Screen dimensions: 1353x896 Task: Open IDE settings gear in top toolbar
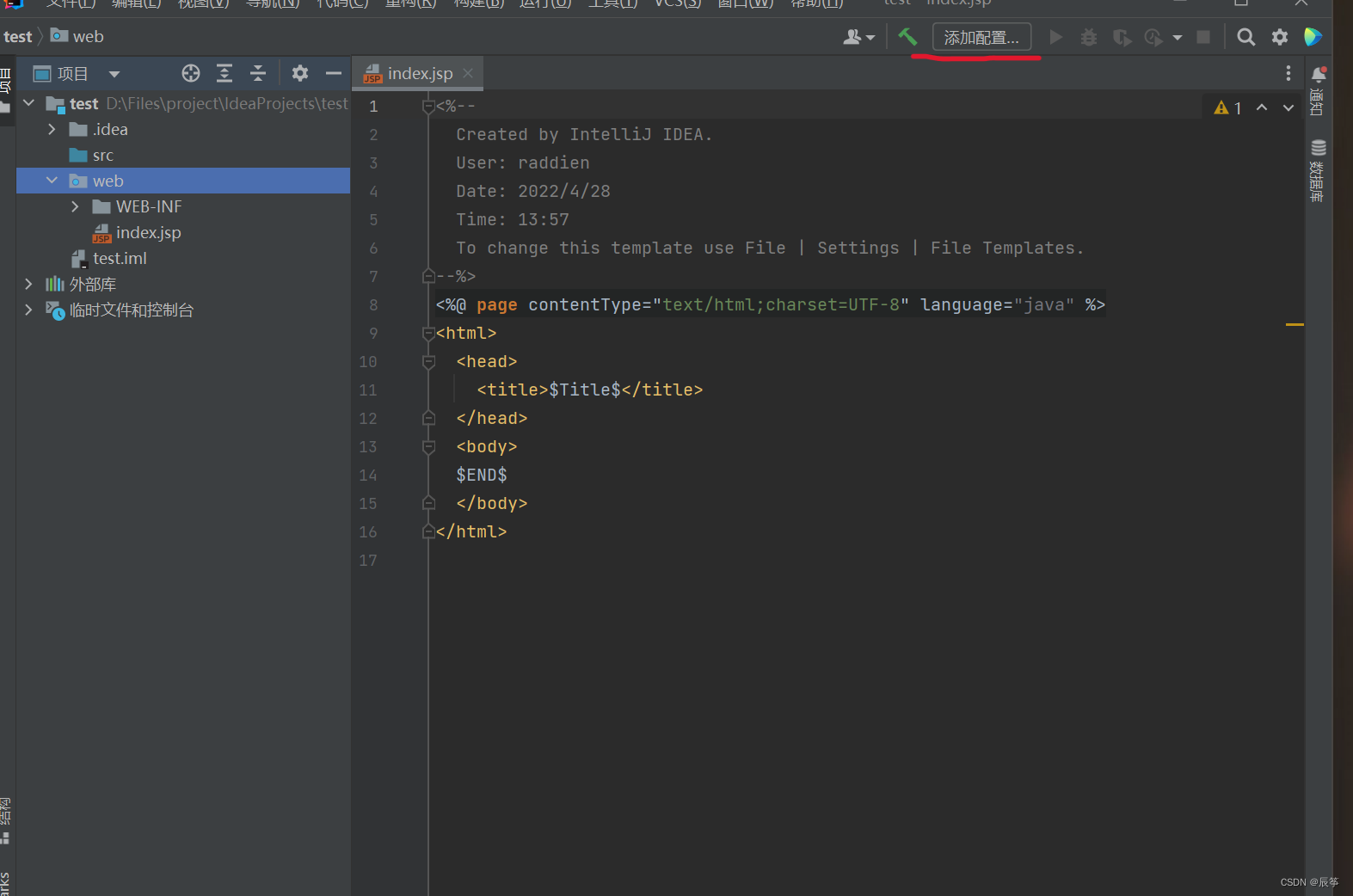pos(1280,37)
